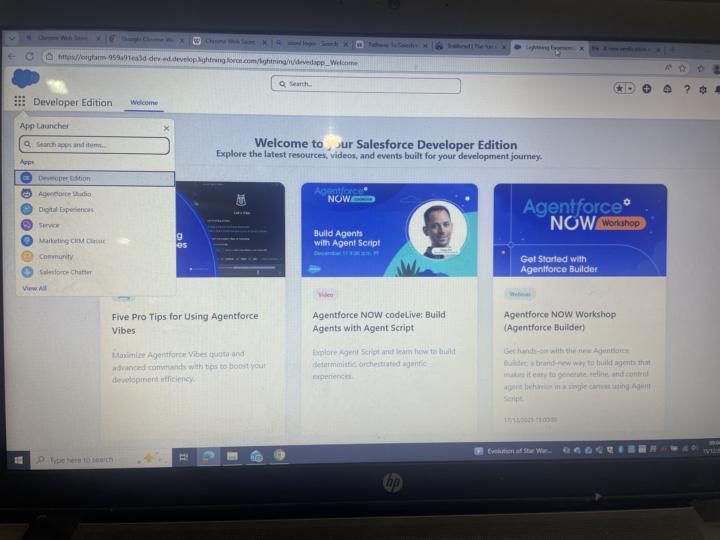This screenshot has width=720, height=540.
Task: Select the Welcome navigation tab
Action: point(144,102)
